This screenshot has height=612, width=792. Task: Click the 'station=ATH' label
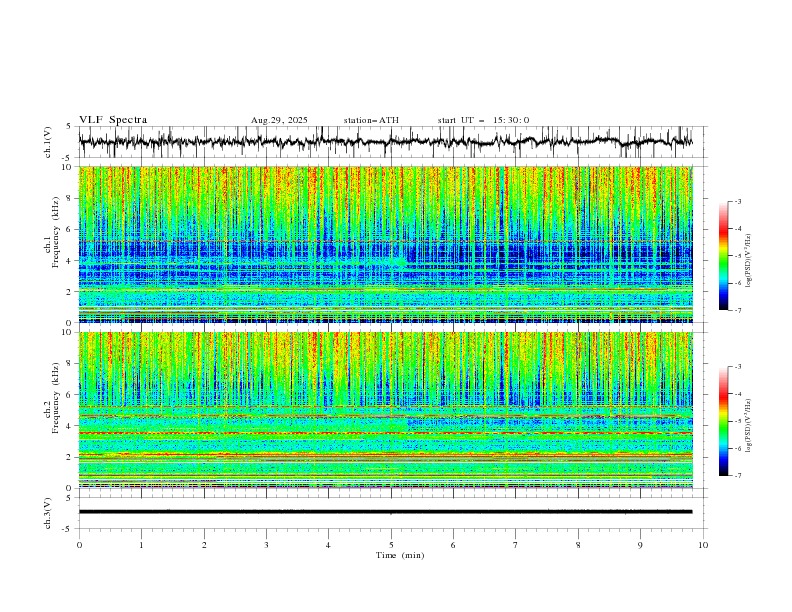(371, 120)
